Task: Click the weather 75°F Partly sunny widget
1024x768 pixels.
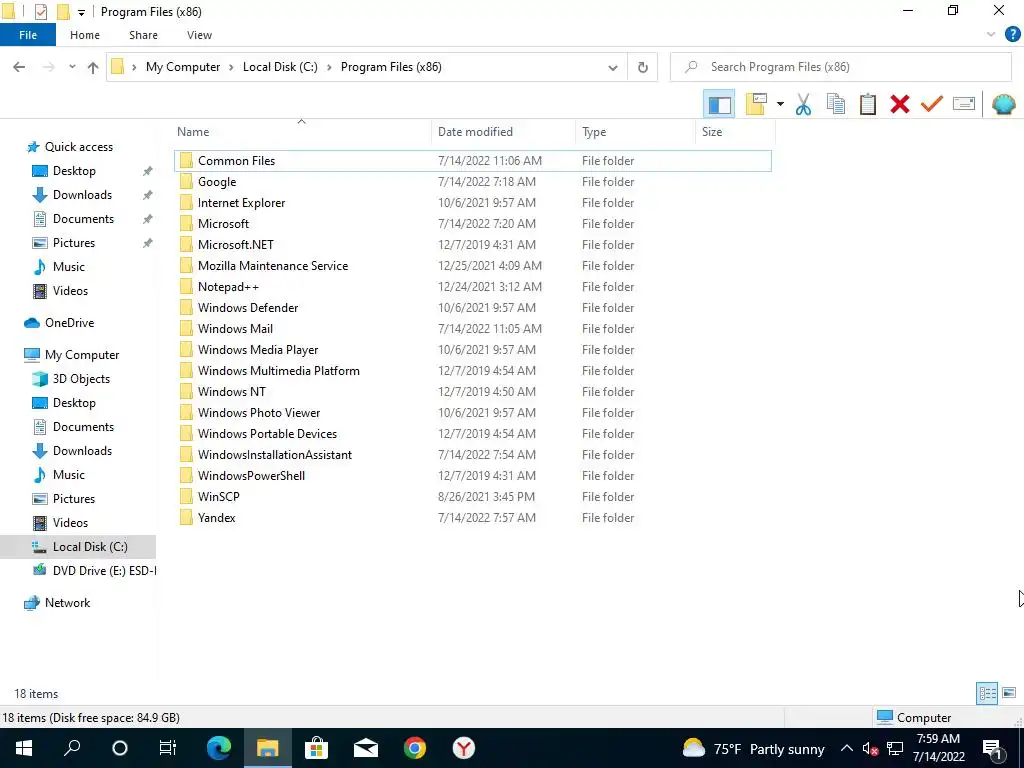Action: (x=753, y=748)
